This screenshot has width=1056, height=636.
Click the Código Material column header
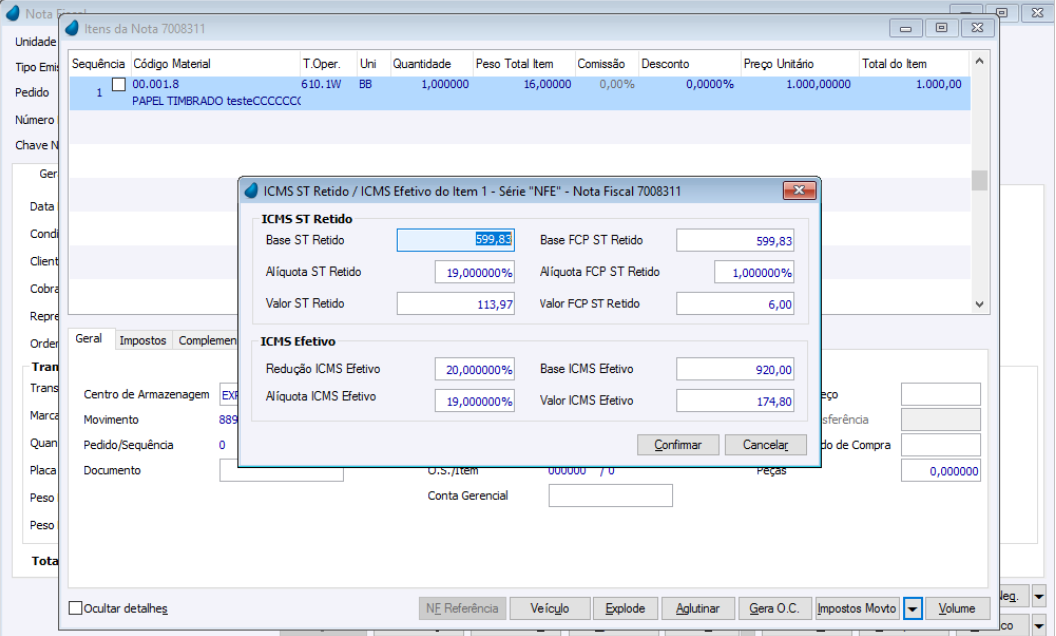216,63
